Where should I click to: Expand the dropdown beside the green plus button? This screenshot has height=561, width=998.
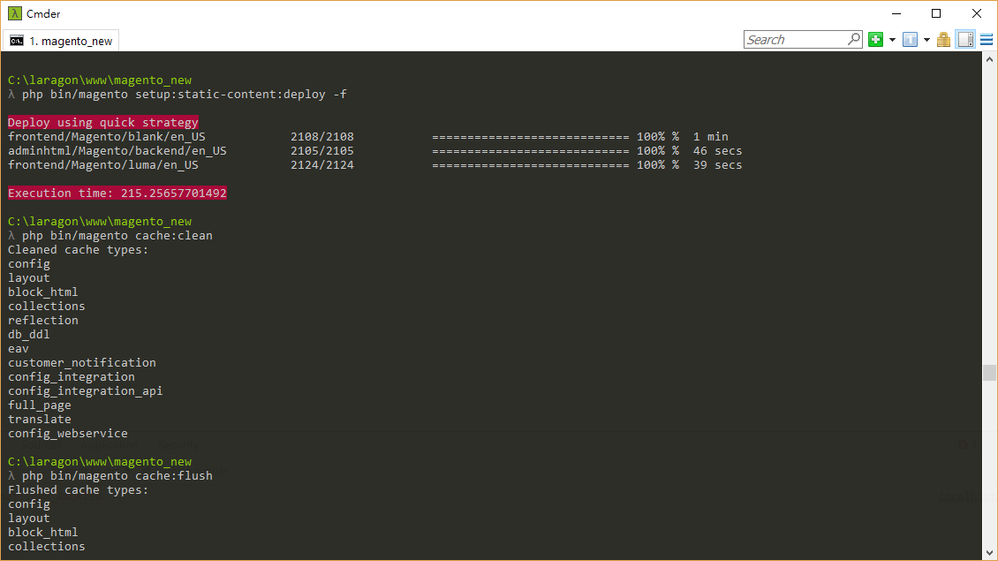click(891, 40)
